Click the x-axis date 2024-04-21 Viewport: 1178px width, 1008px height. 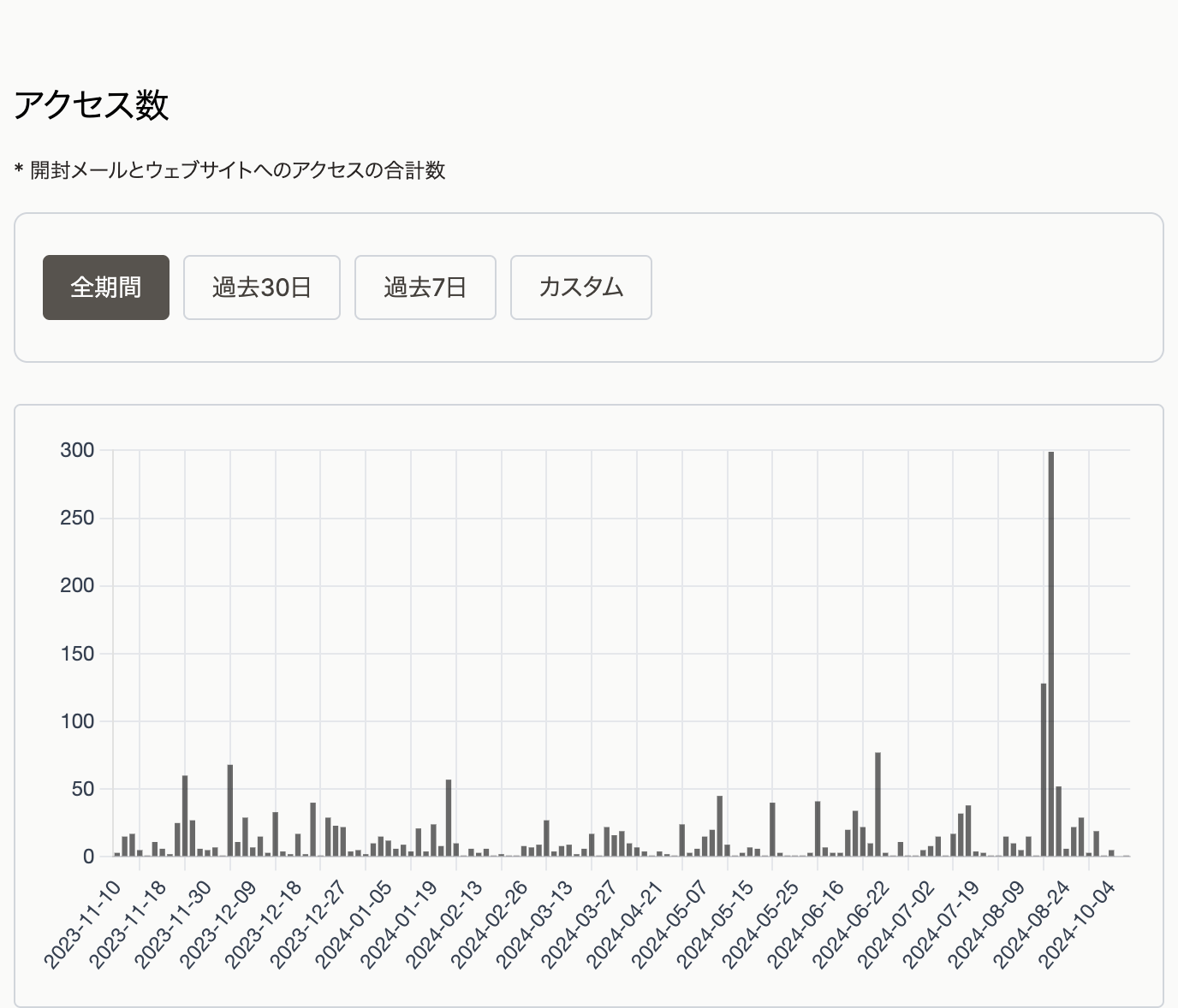tap(626, 923)
